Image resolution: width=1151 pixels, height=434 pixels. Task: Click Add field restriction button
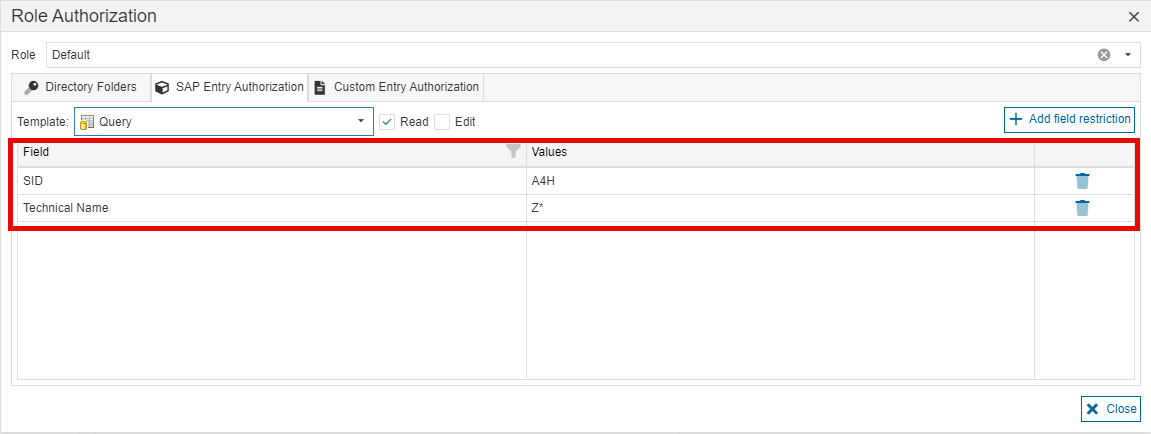(x=1070, y=119)
